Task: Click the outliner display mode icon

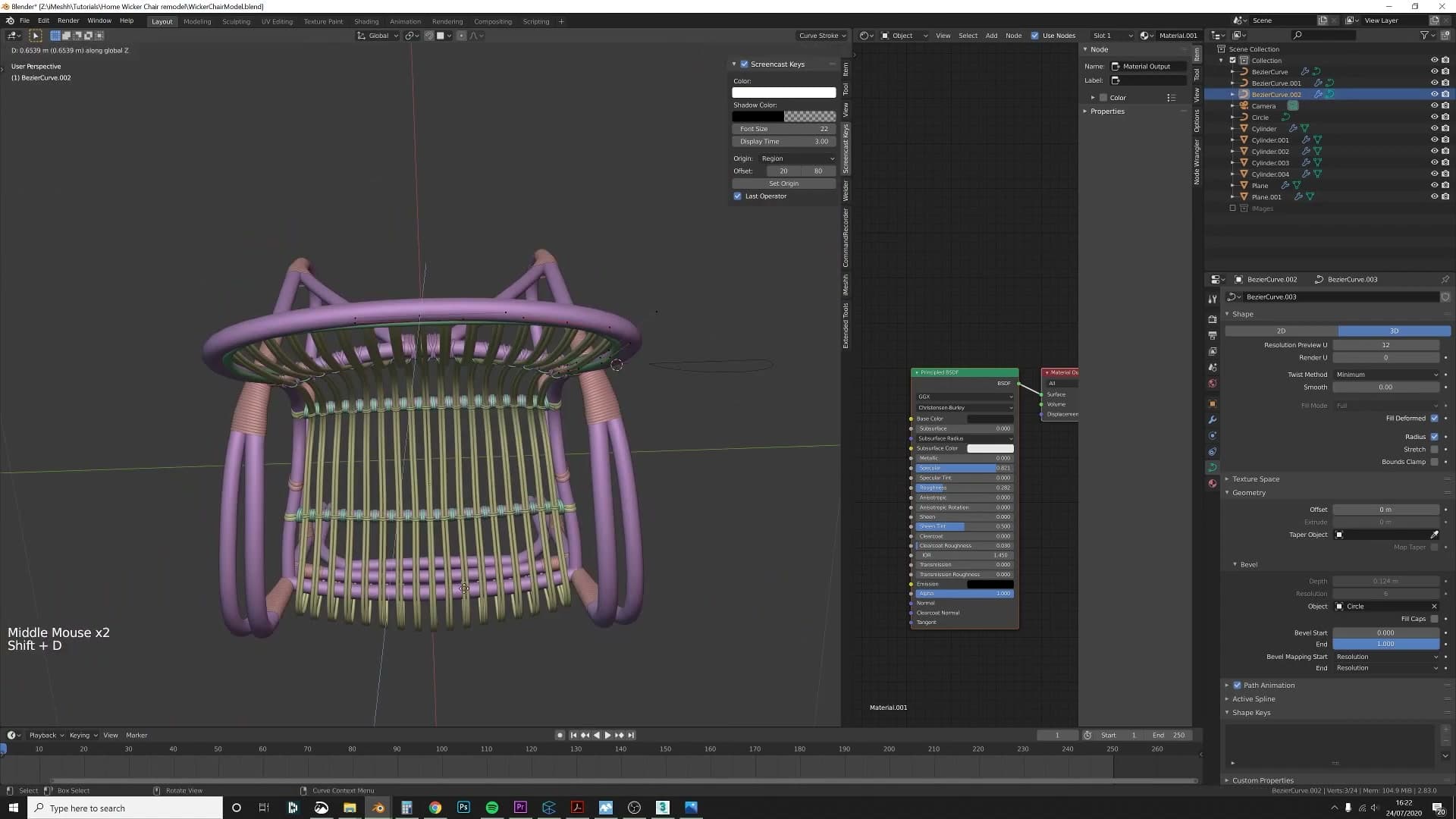Action: tap(1238, 35)
